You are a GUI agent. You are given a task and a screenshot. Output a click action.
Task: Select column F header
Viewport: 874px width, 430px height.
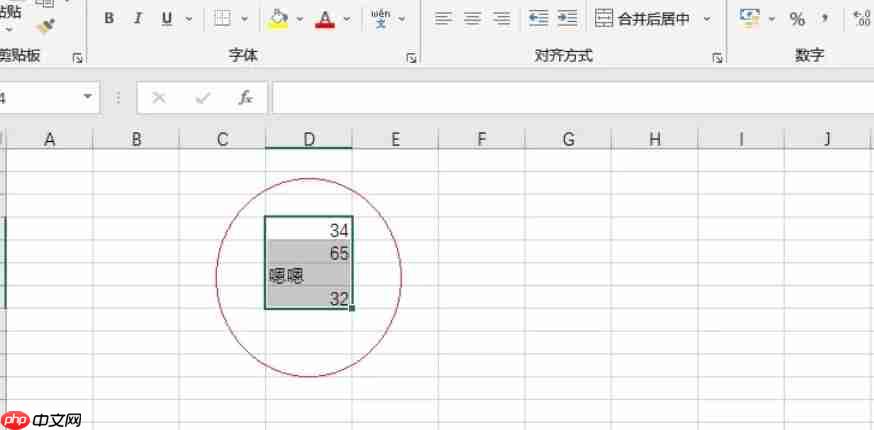point(482,139)
